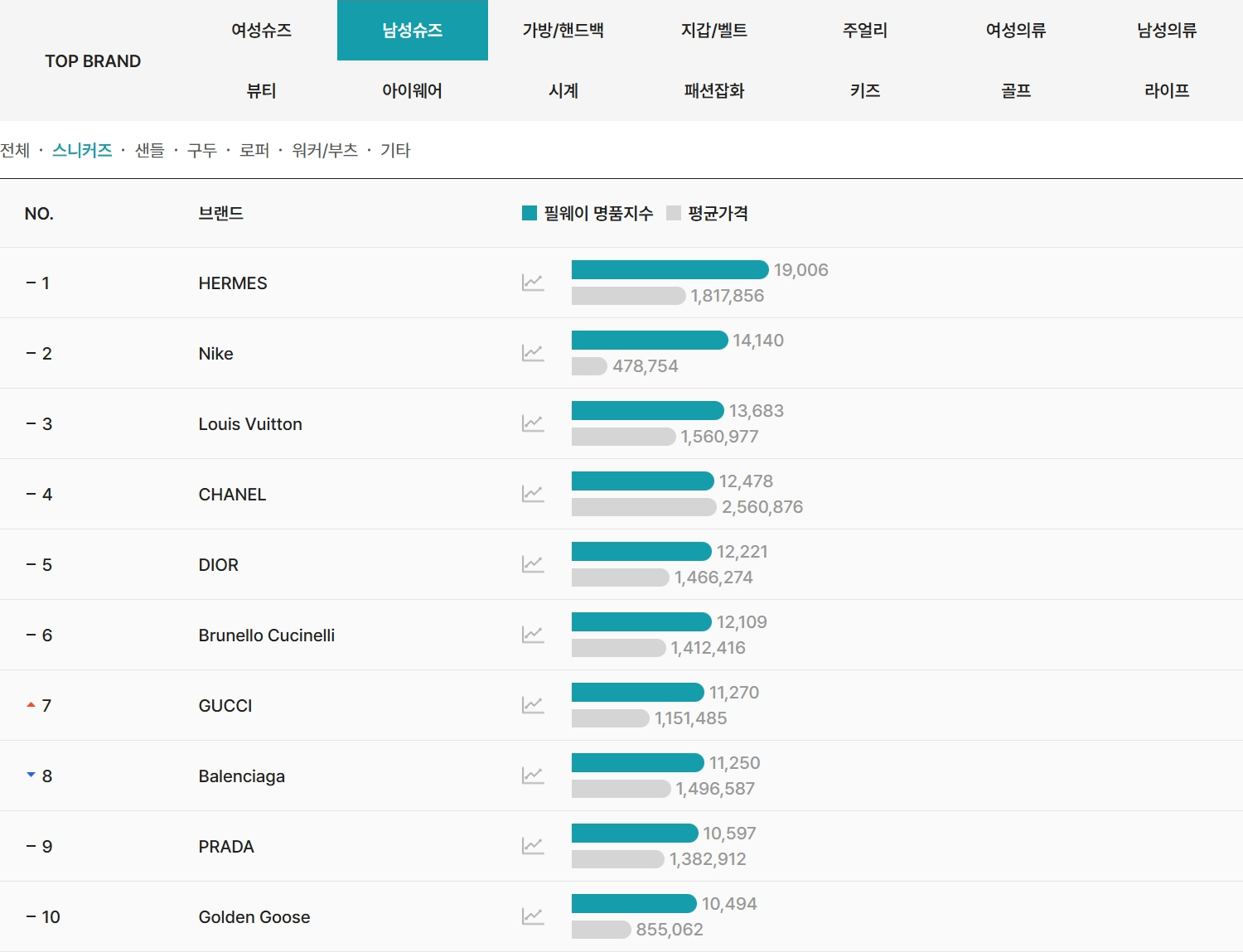1243x952 pixels.
Task: Click the Nike index value 14,140
Action: 758,341
